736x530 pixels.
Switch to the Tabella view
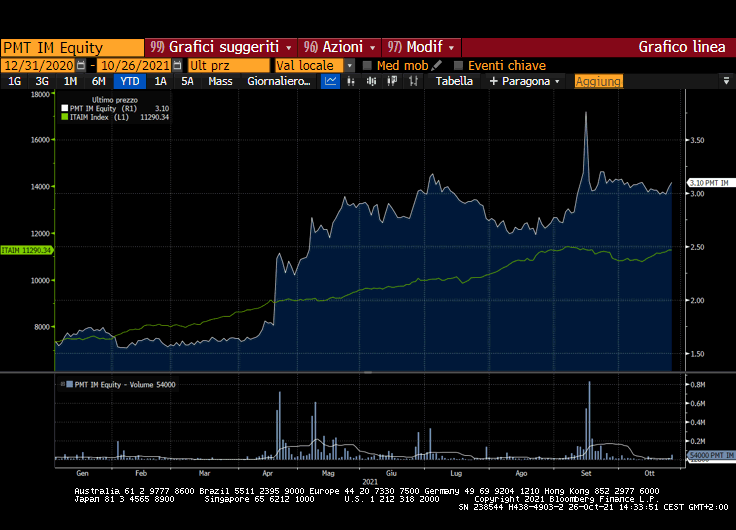click(455, 81)
